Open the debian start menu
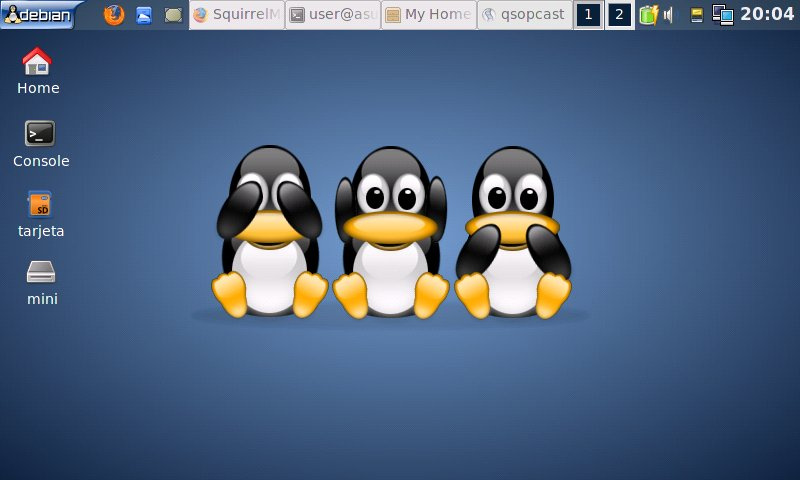The height and width of the screenshot is (480, 800). pos(40,14)
